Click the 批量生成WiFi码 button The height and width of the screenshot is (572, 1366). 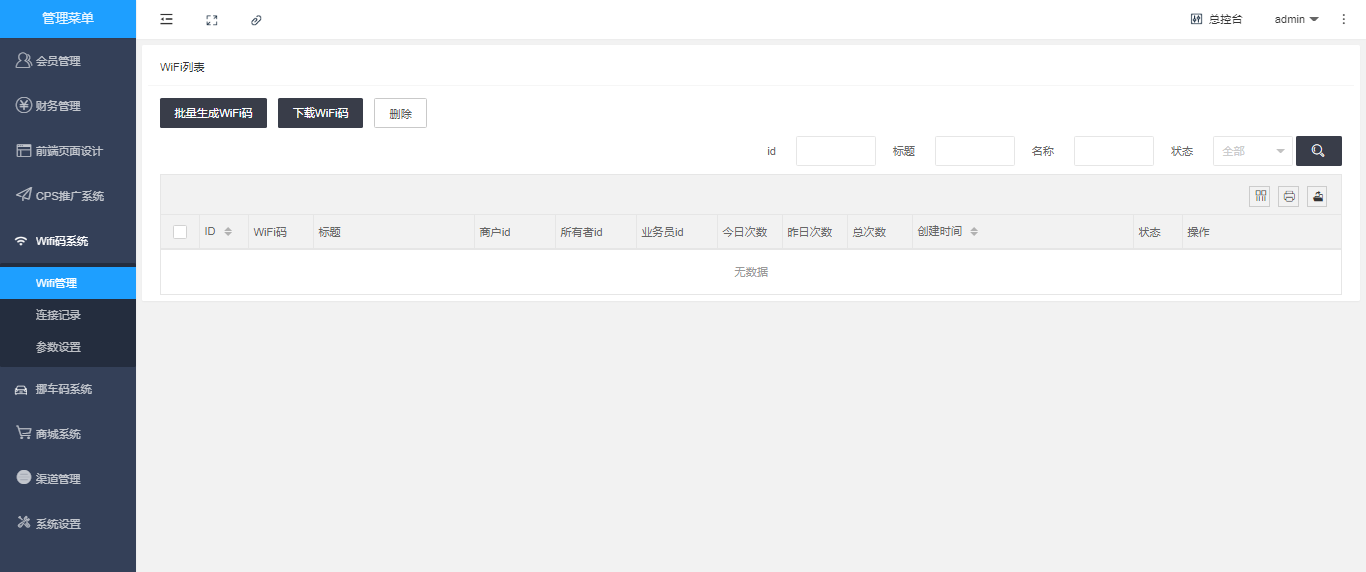click(x=213, y=113)
